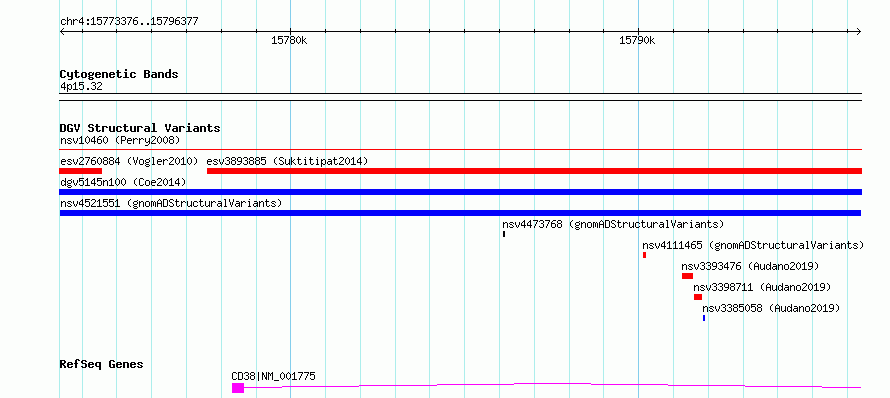Click the CD38|NM_001775 gene label

click(x=274, y=376)
